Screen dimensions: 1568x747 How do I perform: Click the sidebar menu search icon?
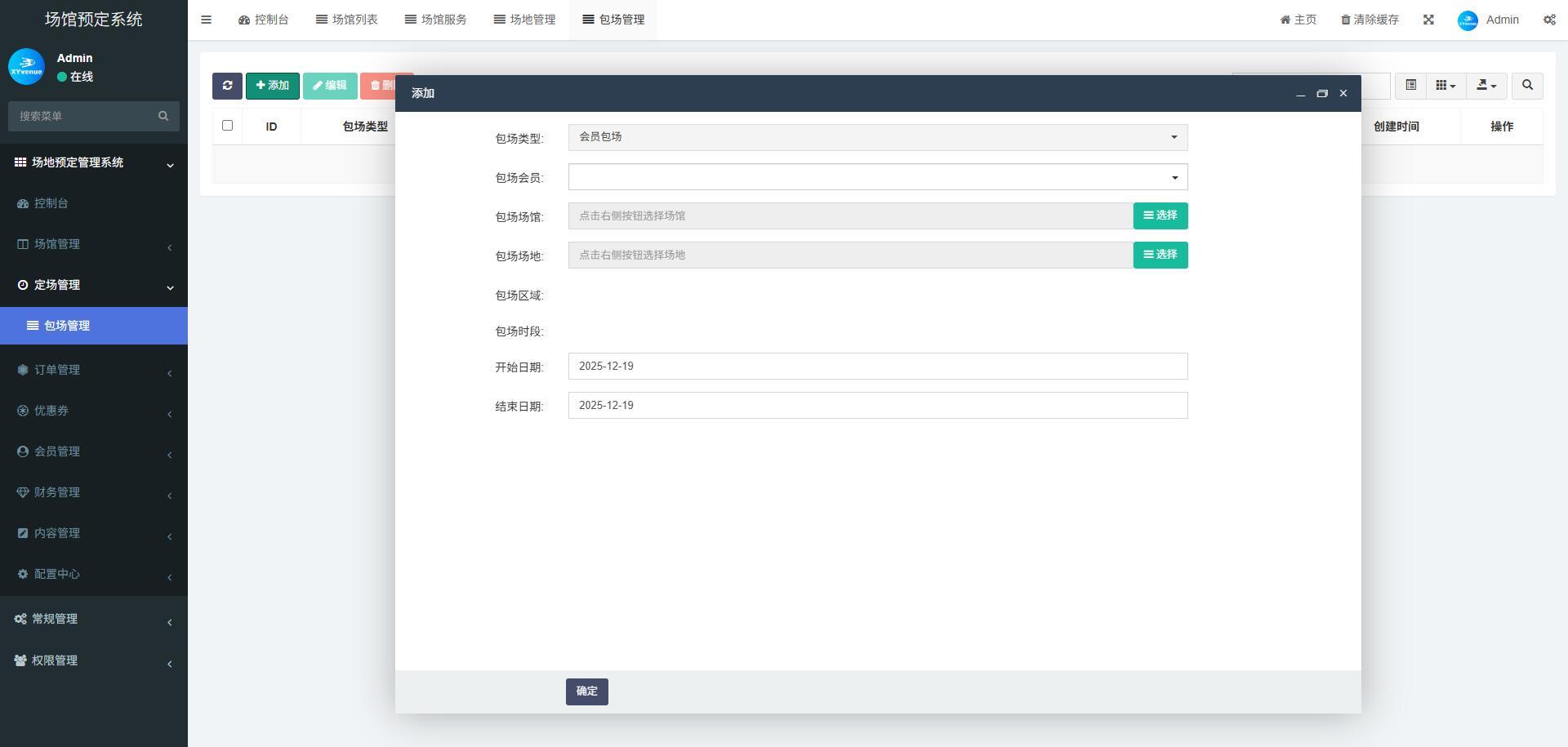[163, 116]
